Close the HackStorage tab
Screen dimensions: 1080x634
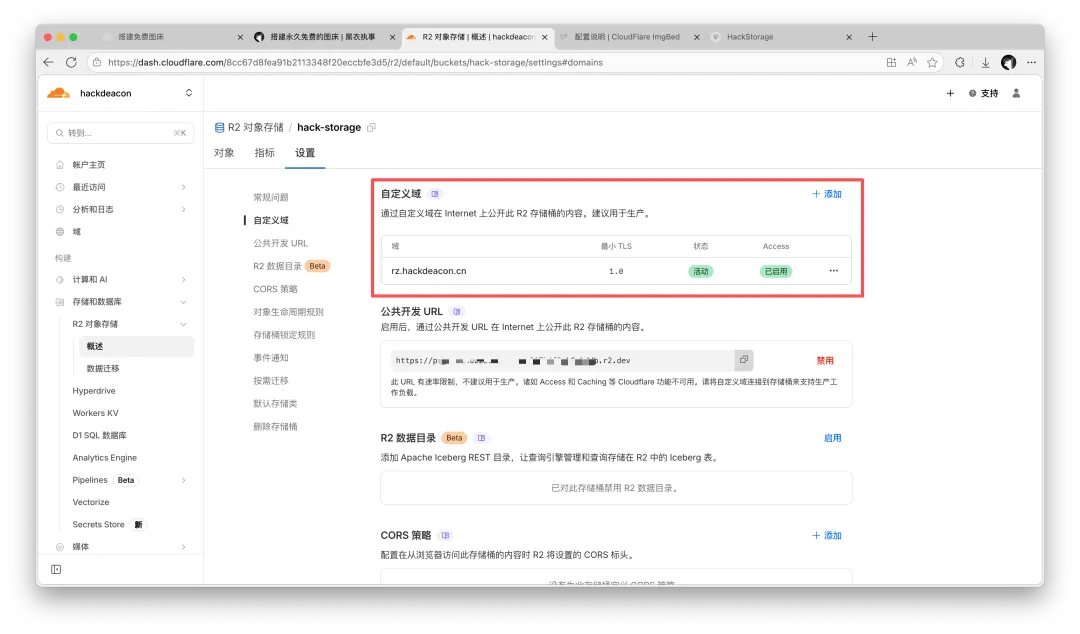pyautogui.click(x=849, y=37)
